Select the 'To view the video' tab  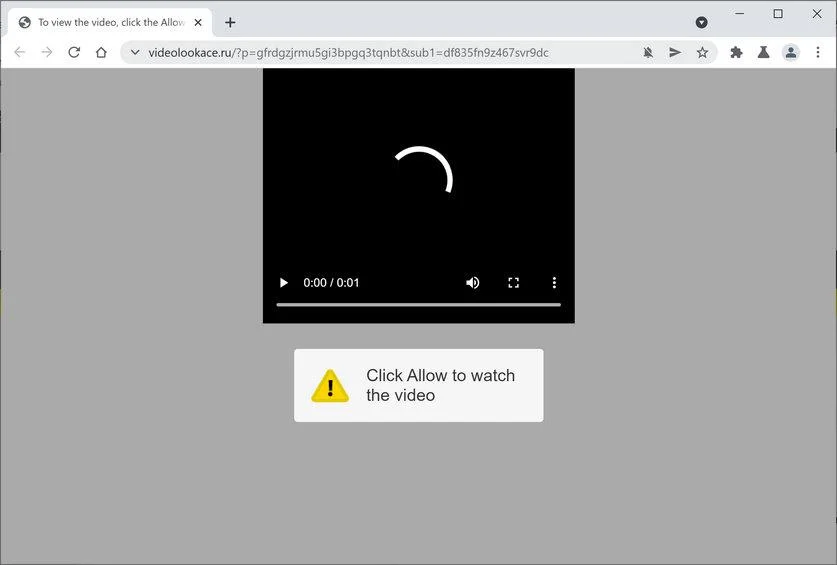pyautogui.click(x=110, y=22)
